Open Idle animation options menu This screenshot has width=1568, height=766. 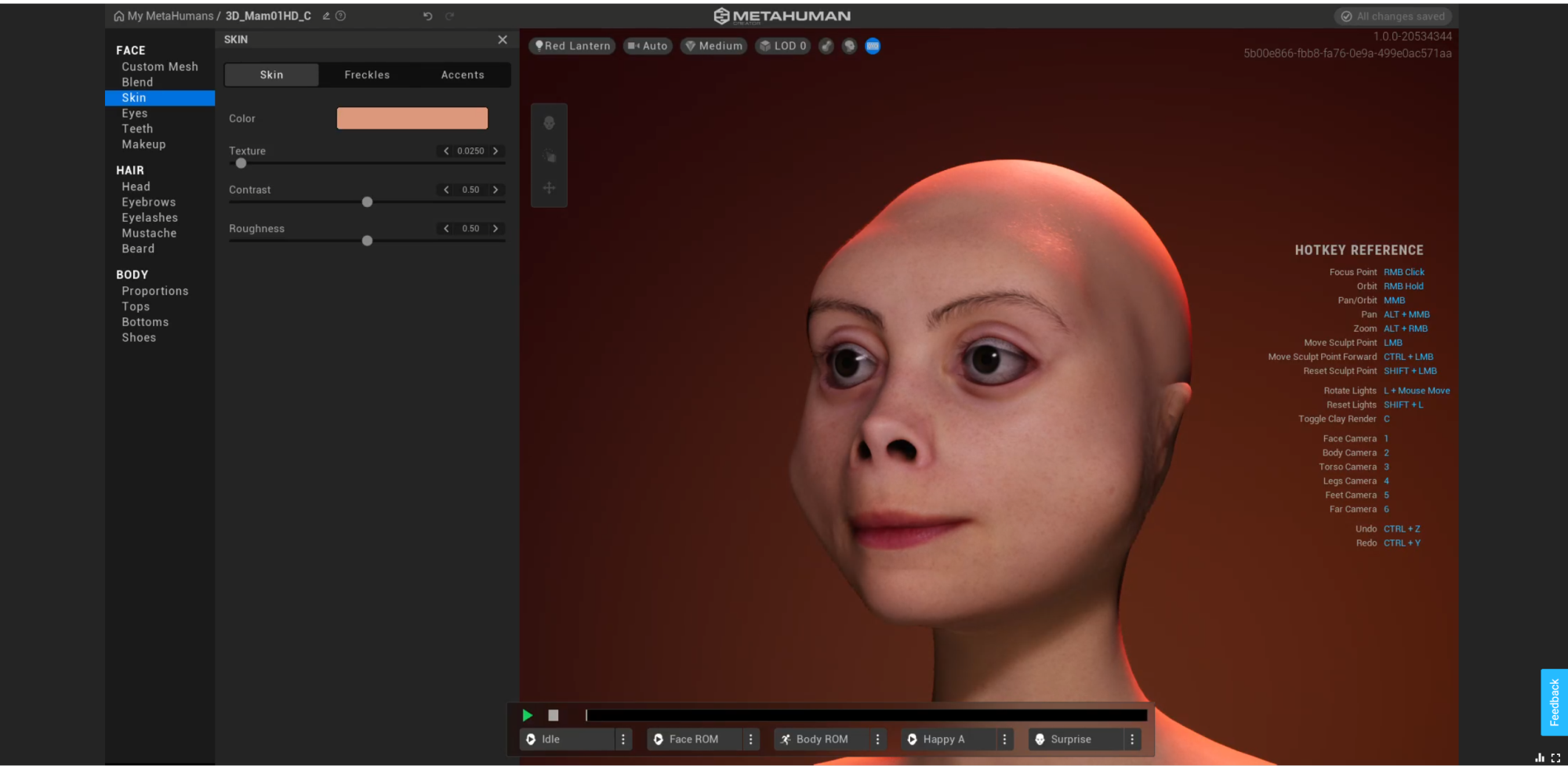(623, 739)
